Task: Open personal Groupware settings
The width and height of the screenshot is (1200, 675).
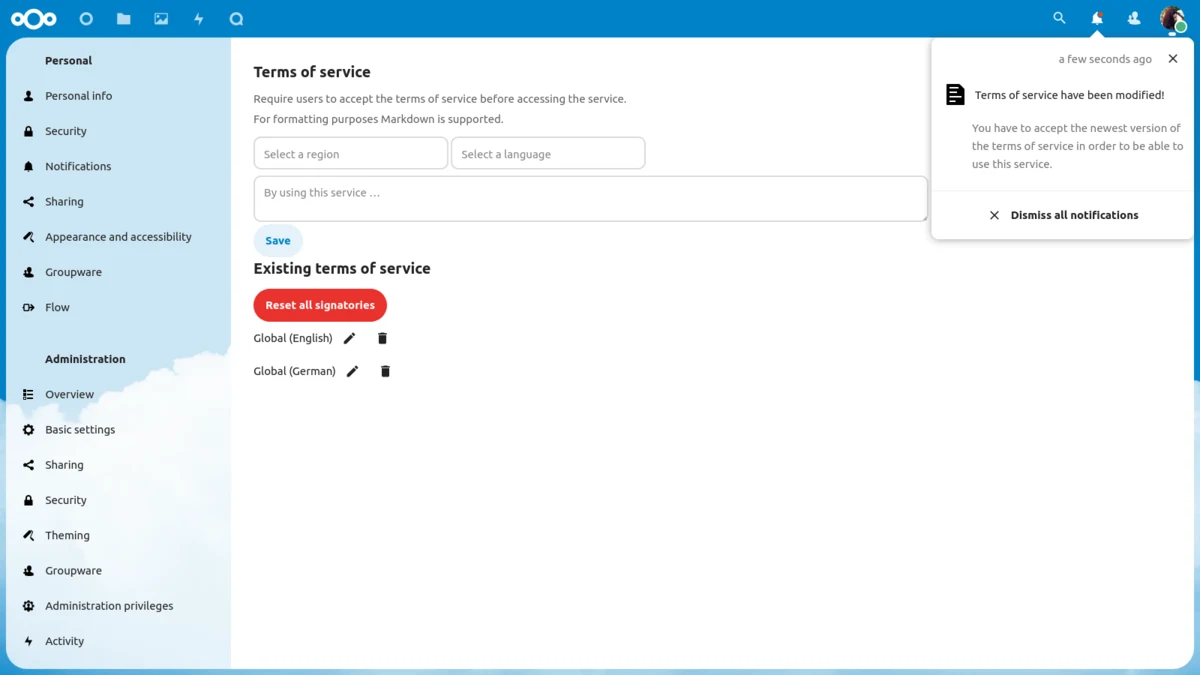Action: tap(118, 272)
